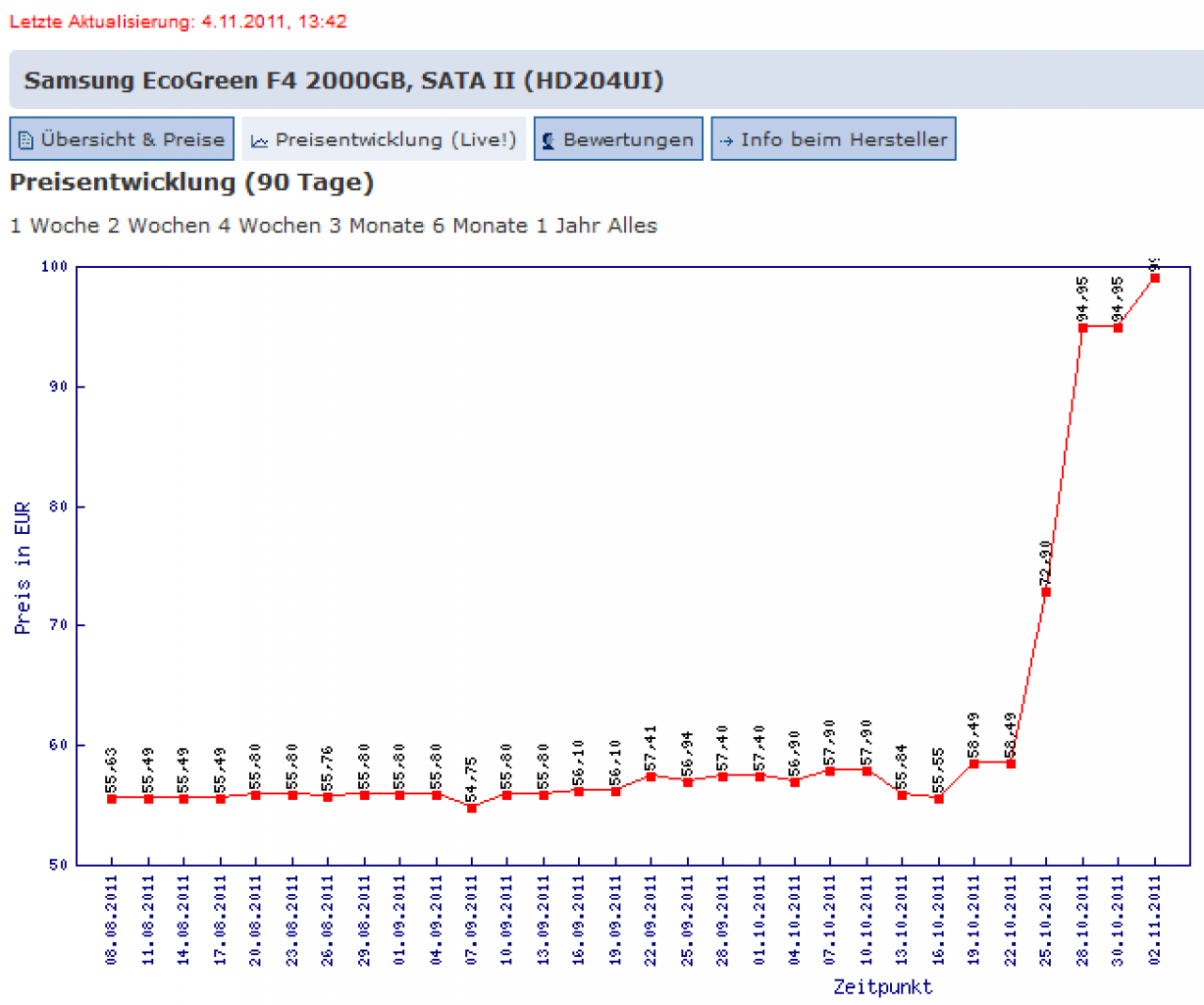
Task: Click the 70 value on the price axis
Action: [58, 625]
